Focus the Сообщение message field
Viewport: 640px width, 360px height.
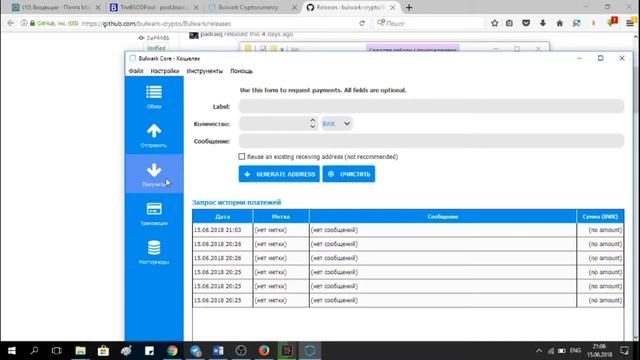pos(431,141)
